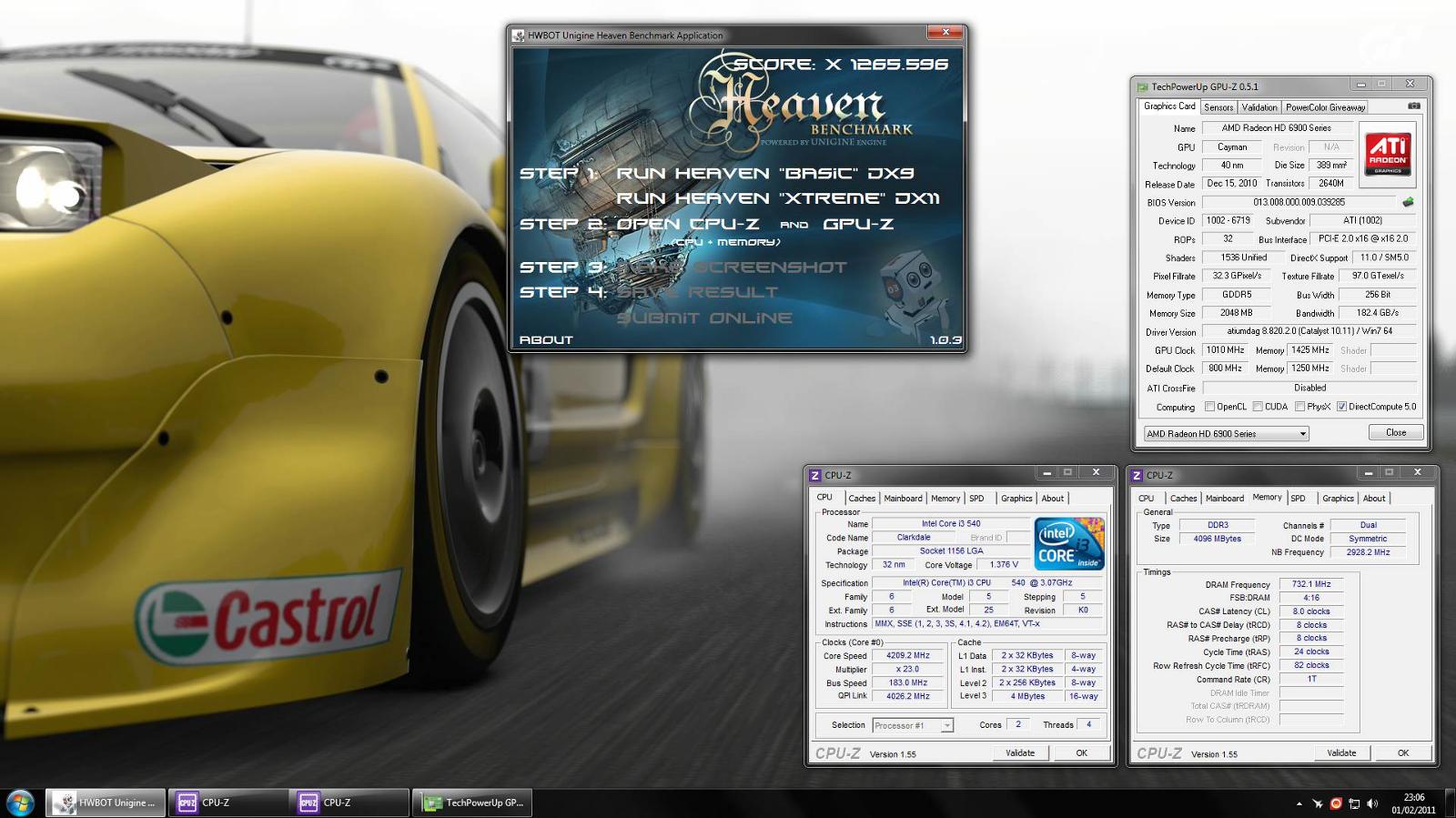Select Graphics Card tab in GPU-Z
The height and width of the screenshot is (818, 1456).
tap(1169, 106)
